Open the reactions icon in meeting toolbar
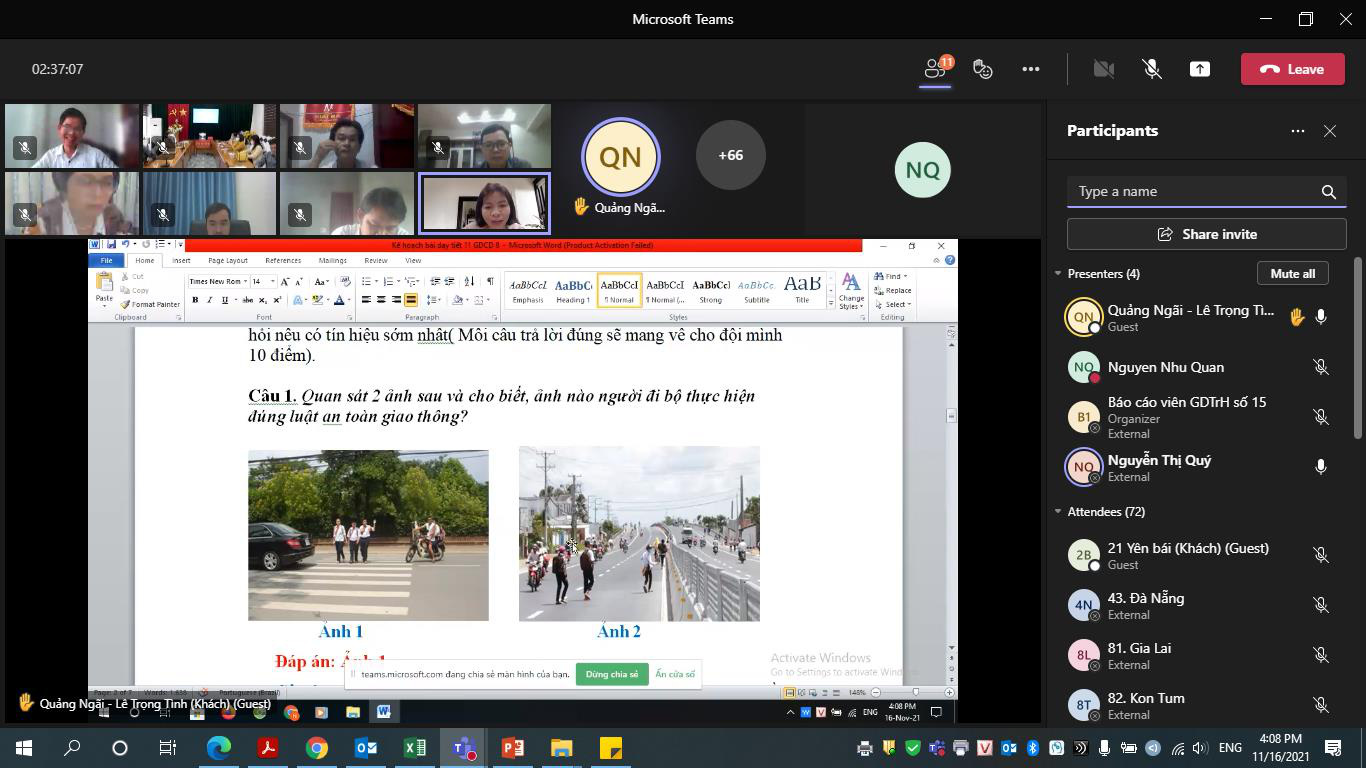This screenshot has width=1366, height=768. click(983, 69)
